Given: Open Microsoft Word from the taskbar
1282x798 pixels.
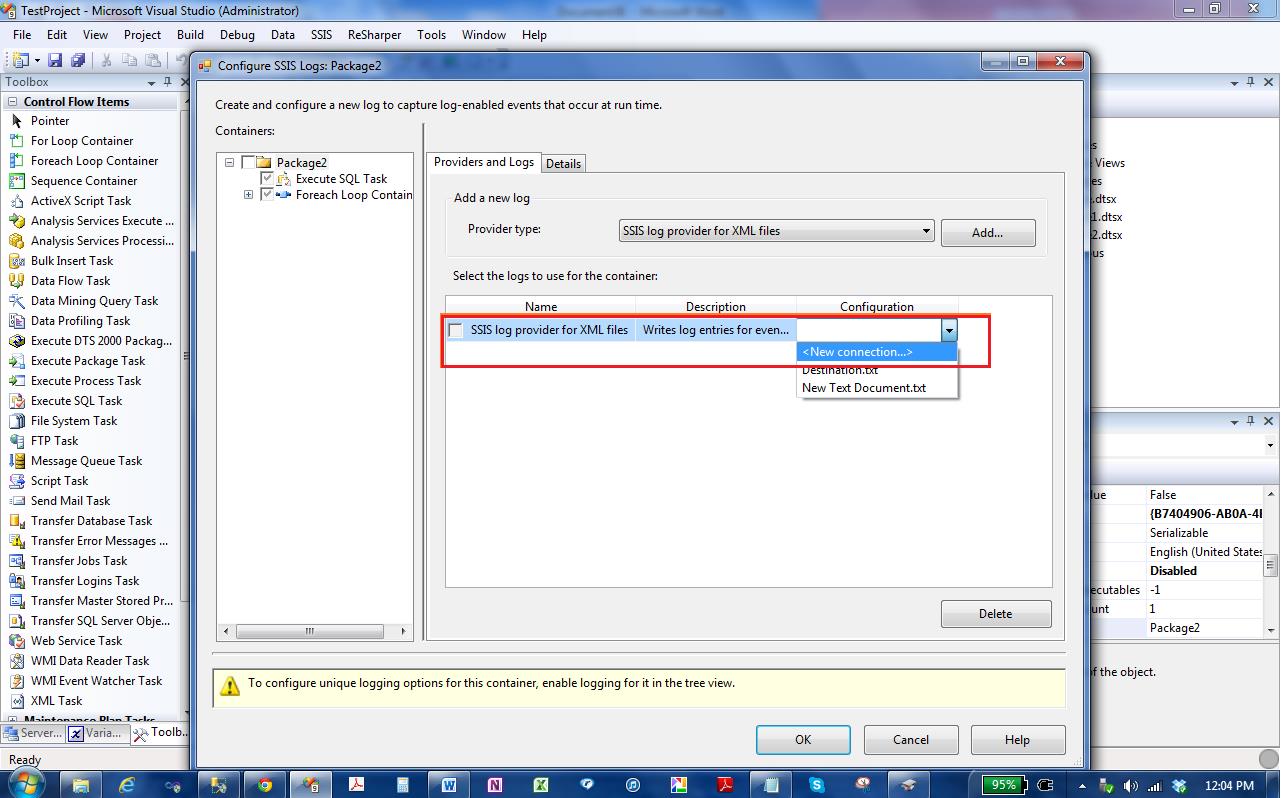Looking at the screenshot, I should point(448,785).
